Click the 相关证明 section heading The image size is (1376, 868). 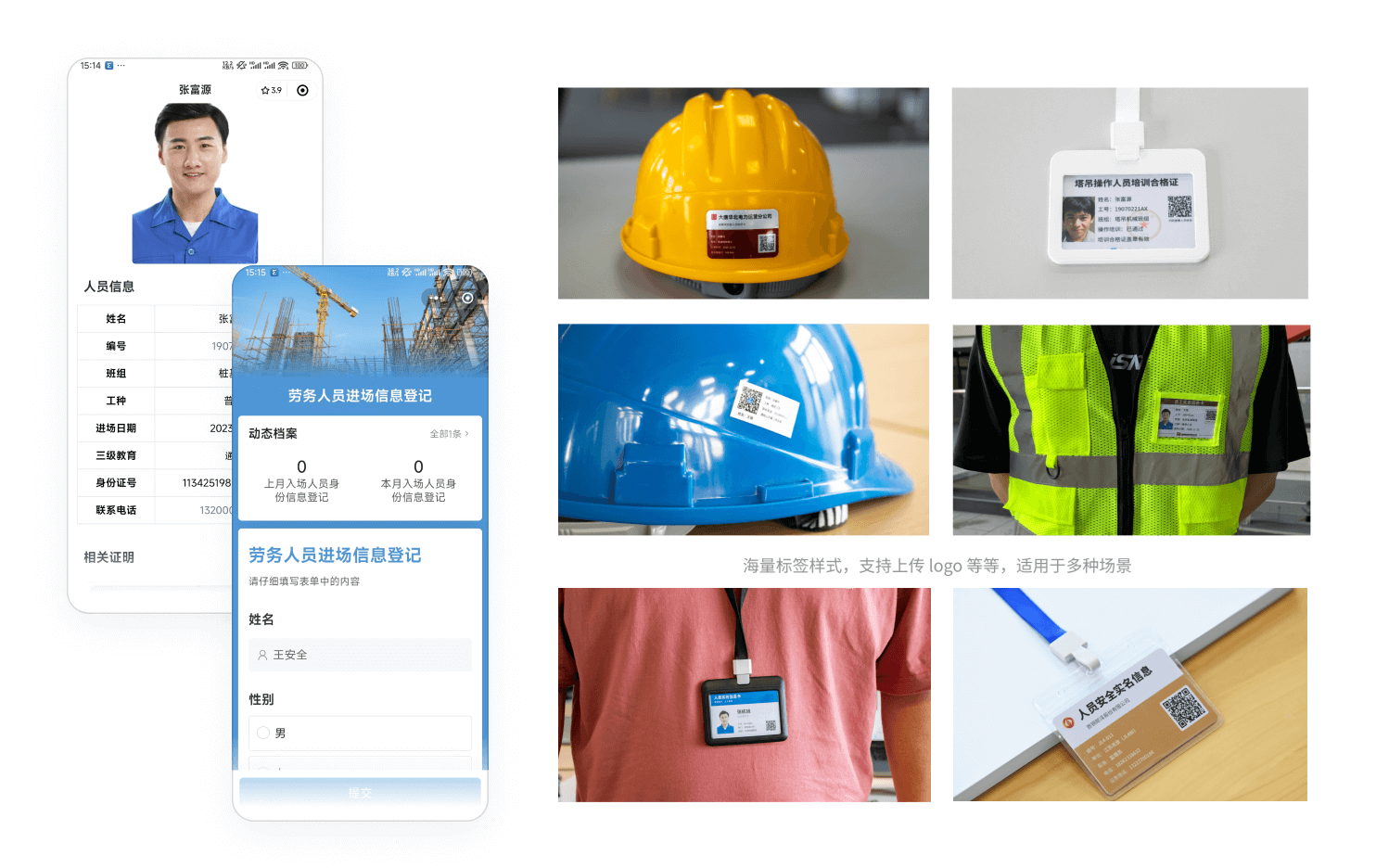(109, 557)
